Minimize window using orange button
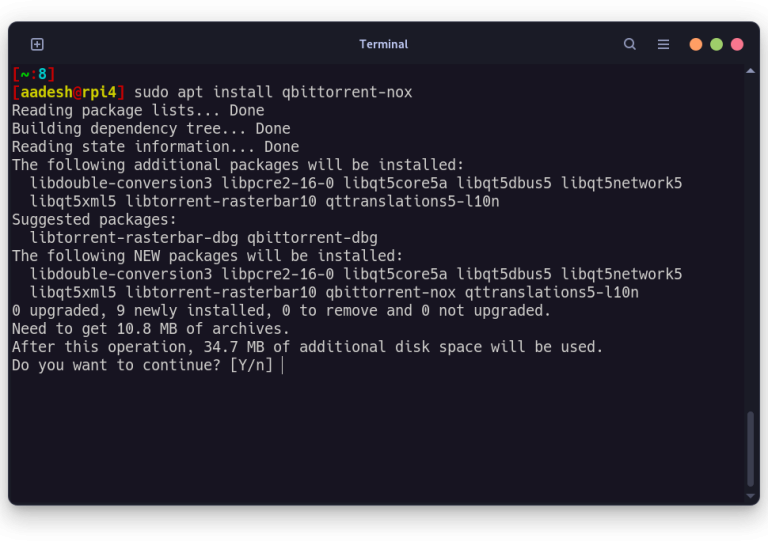768x542 pixels. pyautogui.click(x=696, y=45)
